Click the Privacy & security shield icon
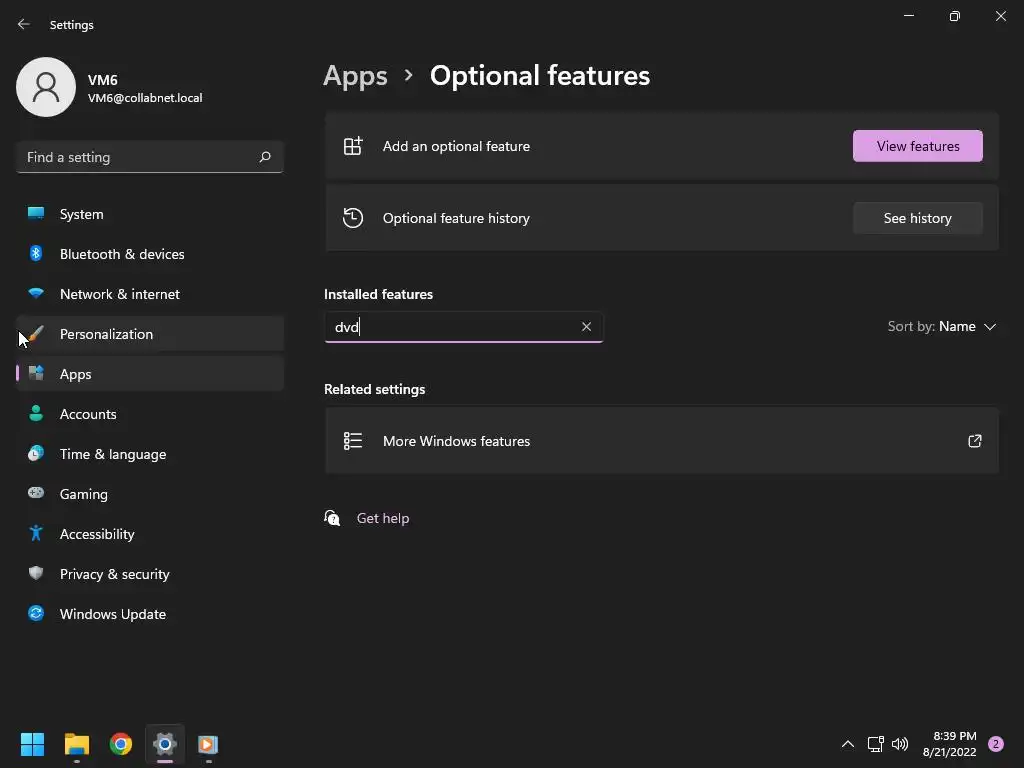1024x768 pixels. click(36, 574)
